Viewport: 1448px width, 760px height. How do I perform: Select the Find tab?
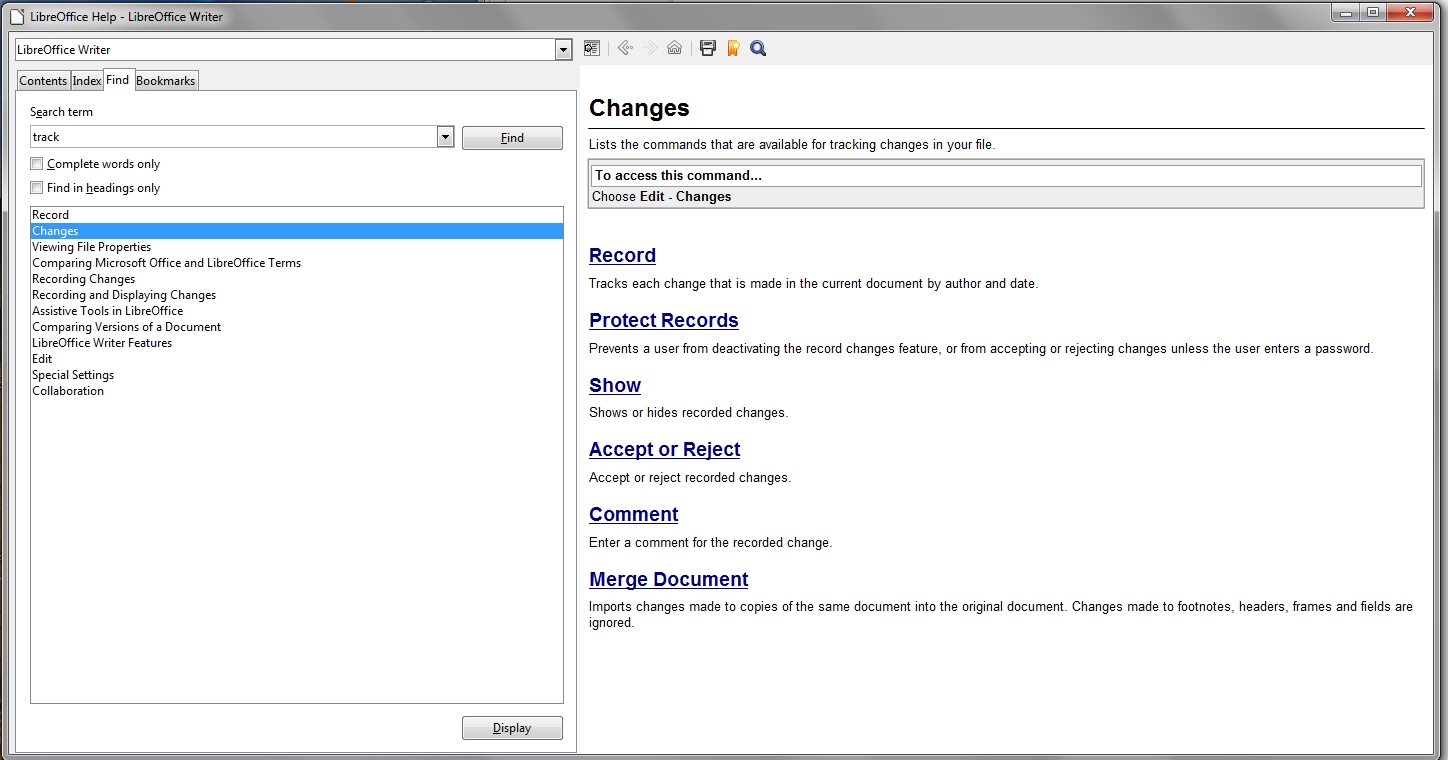coord(118,80)
